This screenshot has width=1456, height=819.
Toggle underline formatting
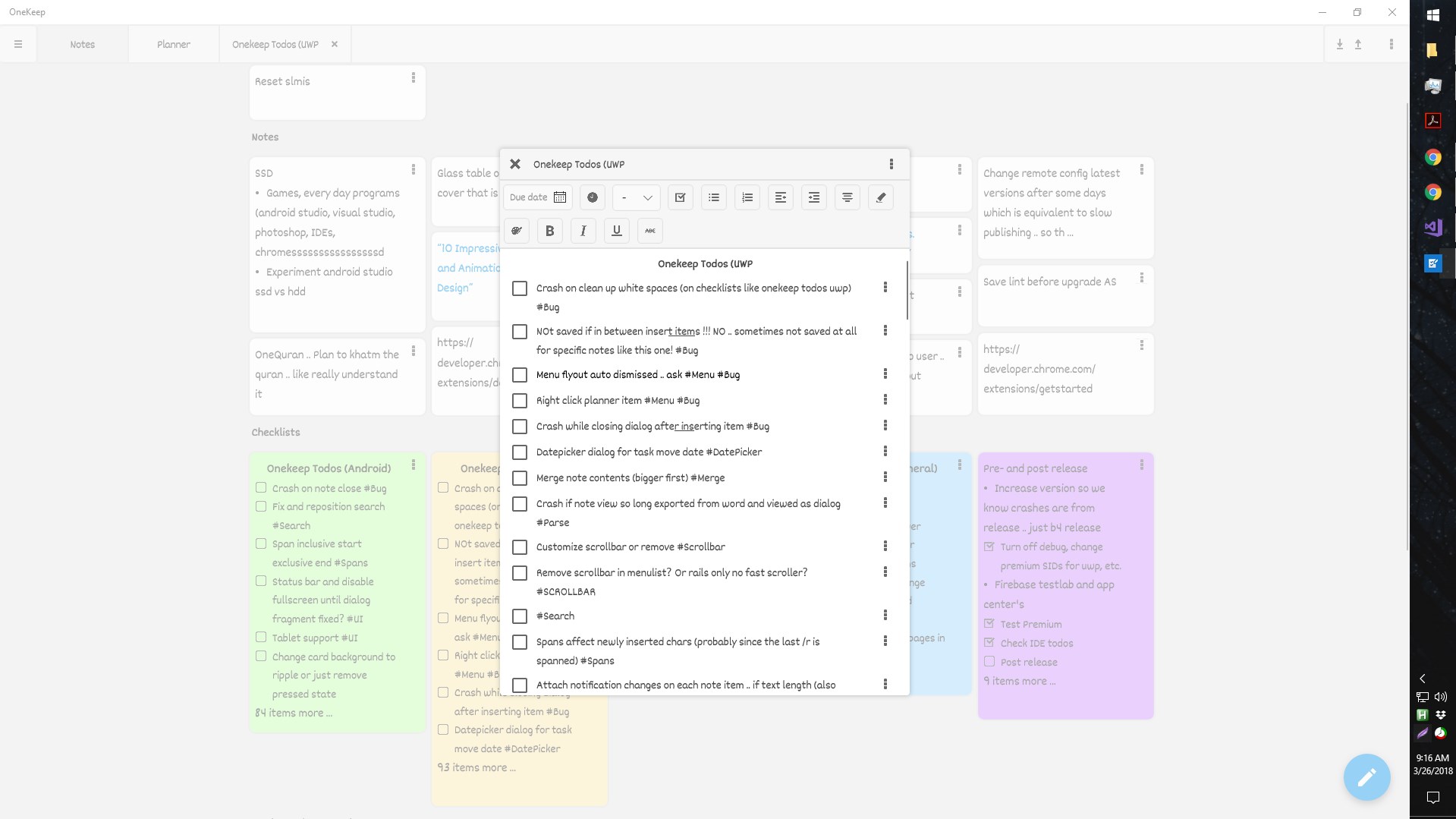click(617, 231)
